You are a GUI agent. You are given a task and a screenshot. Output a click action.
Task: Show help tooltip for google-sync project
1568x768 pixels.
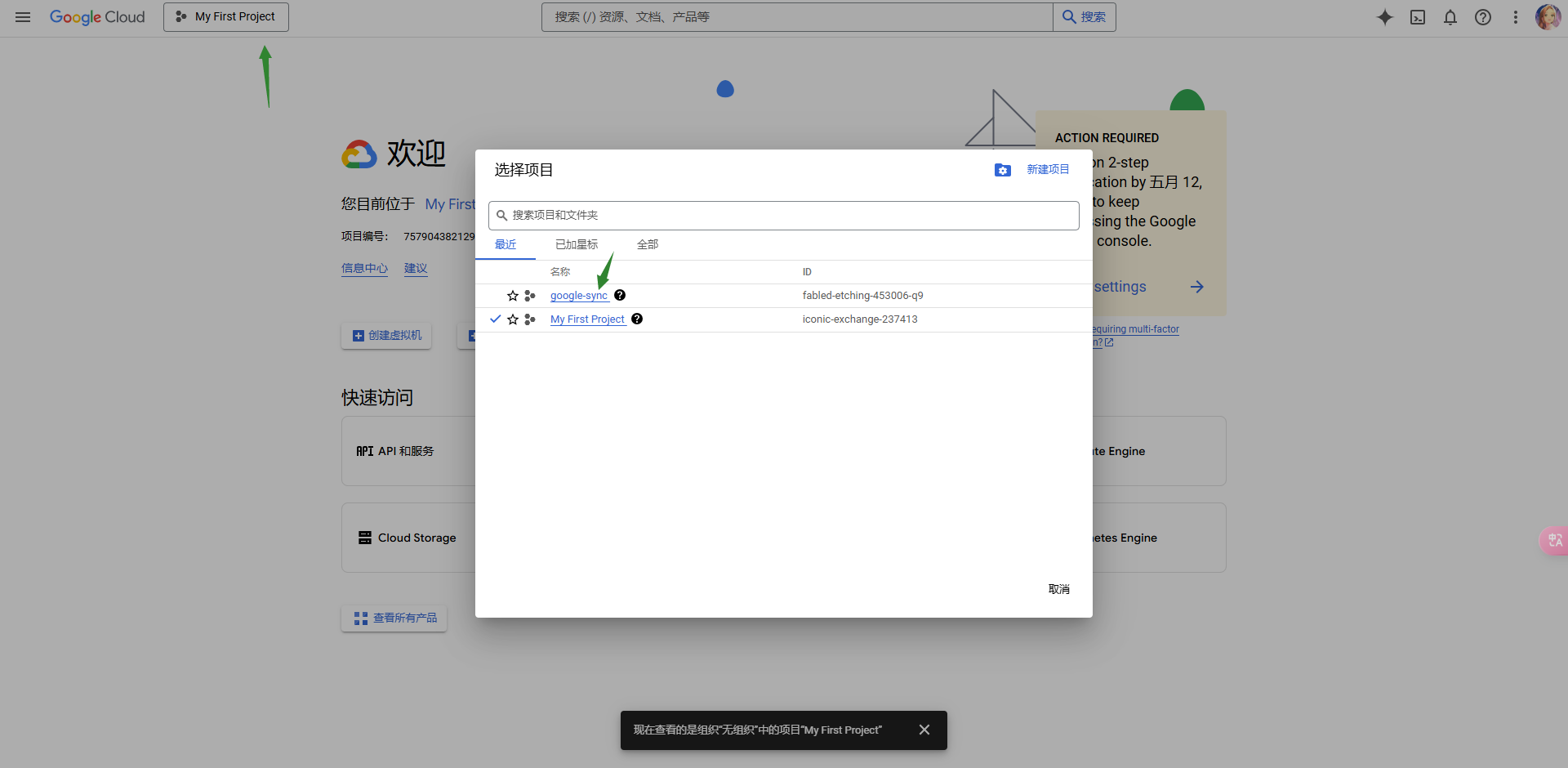tap(620, 295)
